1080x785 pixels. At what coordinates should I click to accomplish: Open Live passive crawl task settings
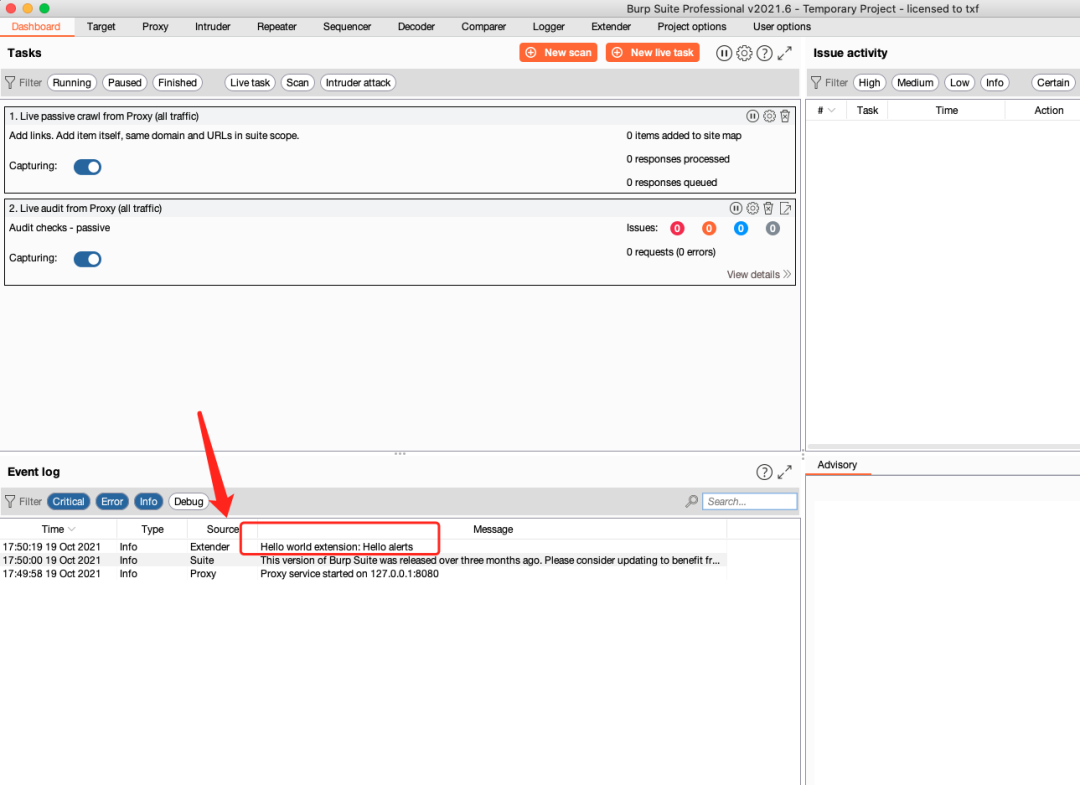(769, 116)
